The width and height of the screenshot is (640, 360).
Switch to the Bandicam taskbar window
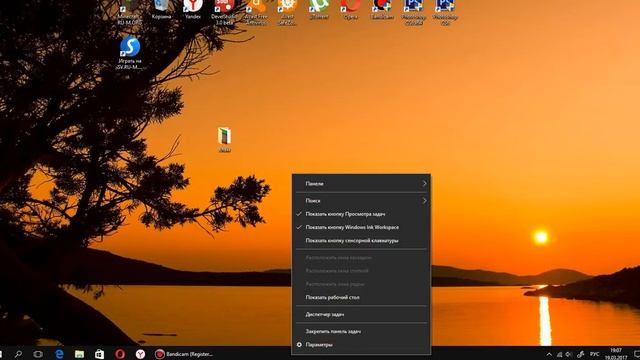tap(184, 354)
